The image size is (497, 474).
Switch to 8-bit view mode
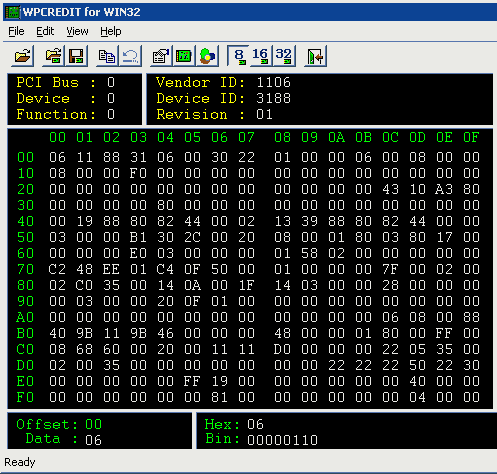[x=238, y=56]
